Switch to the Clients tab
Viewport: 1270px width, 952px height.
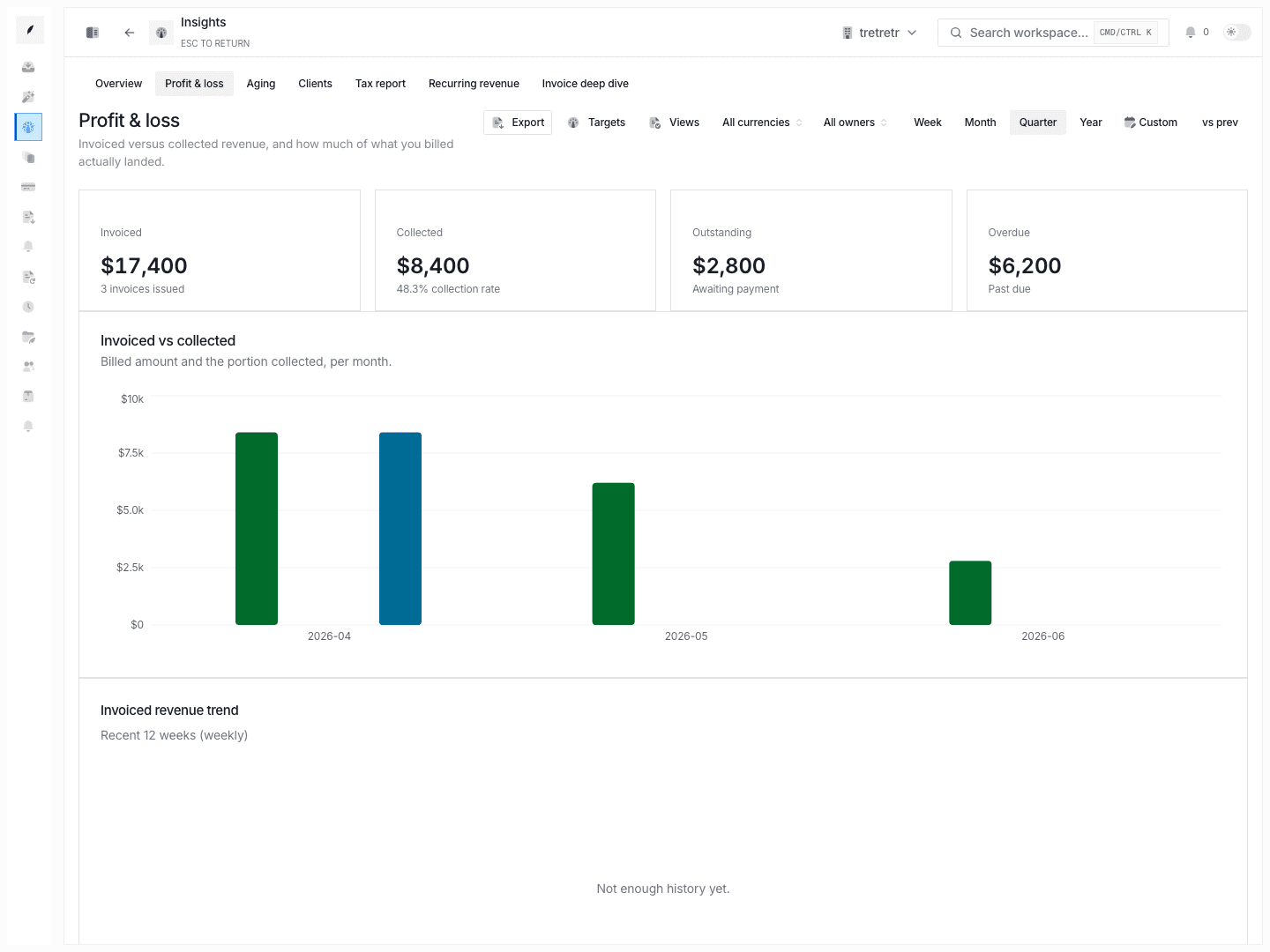(315, 84)
